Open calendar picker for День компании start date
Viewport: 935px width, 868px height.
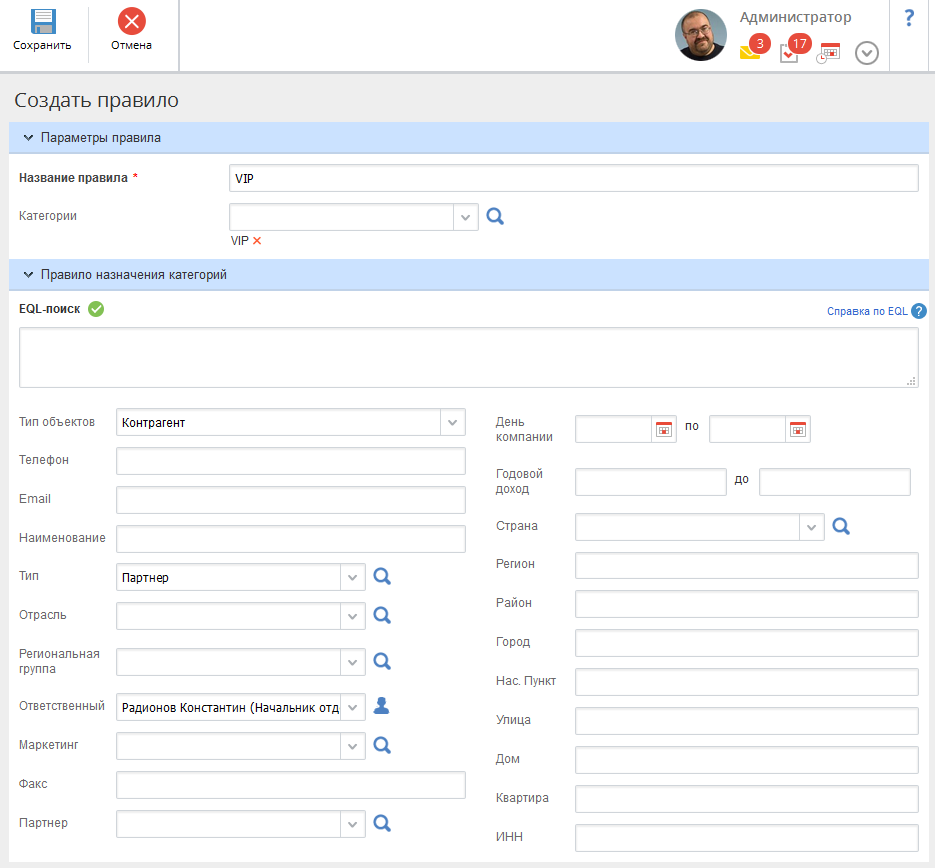coord(664,429)
